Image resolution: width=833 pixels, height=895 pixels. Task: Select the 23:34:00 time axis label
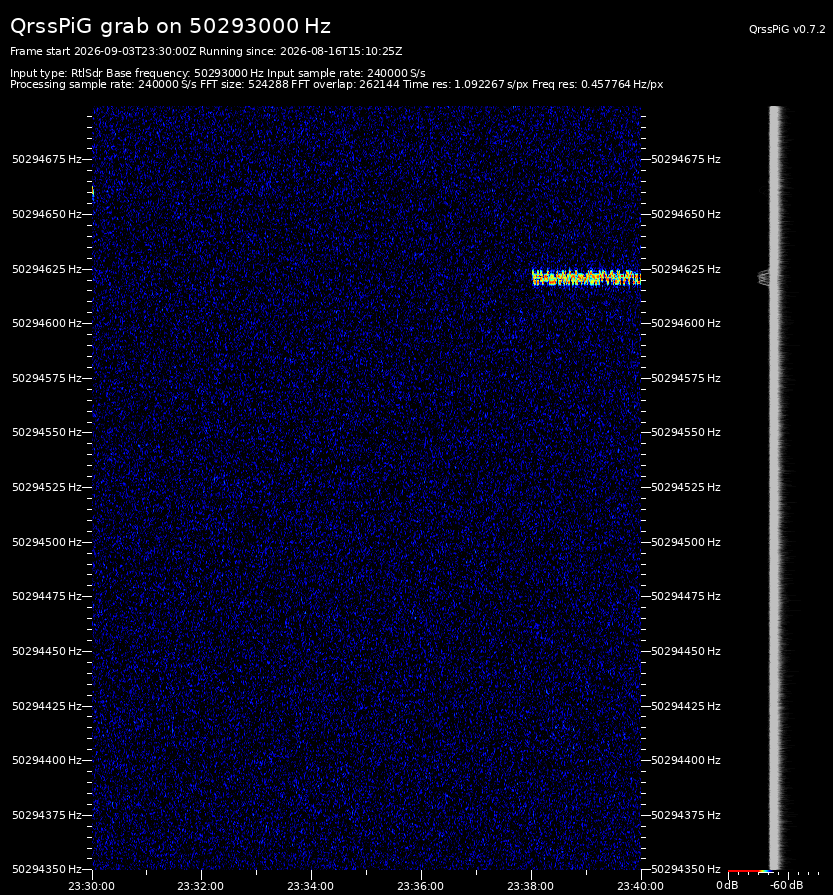(x=311, y=886)
